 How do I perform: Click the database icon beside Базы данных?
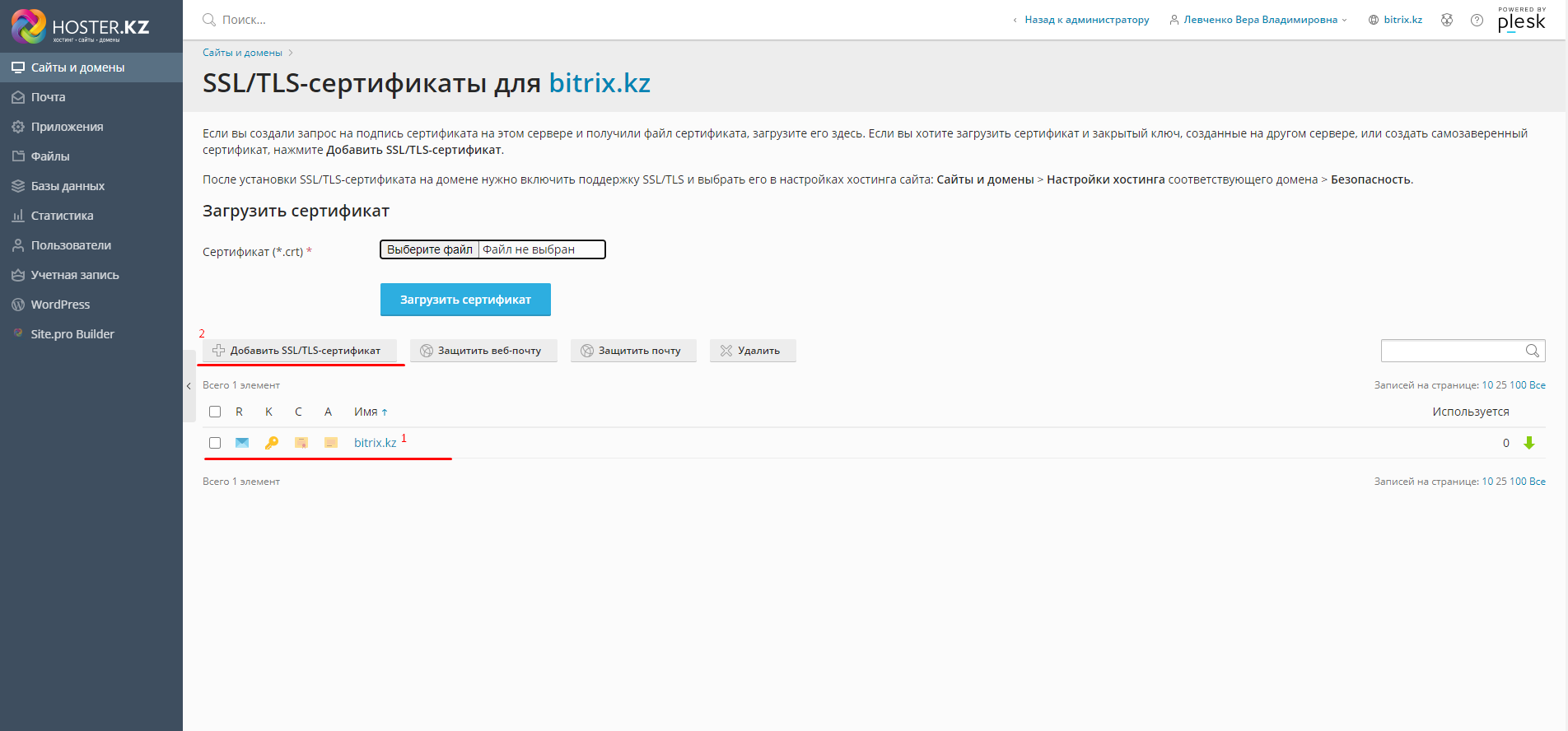point(18,186)
